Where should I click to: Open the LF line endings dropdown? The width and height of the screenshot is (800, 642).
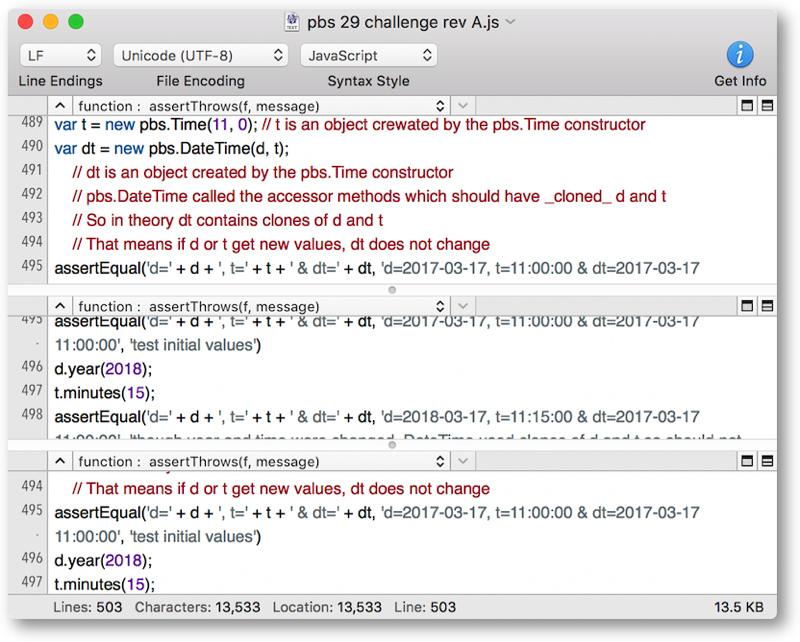60,55
